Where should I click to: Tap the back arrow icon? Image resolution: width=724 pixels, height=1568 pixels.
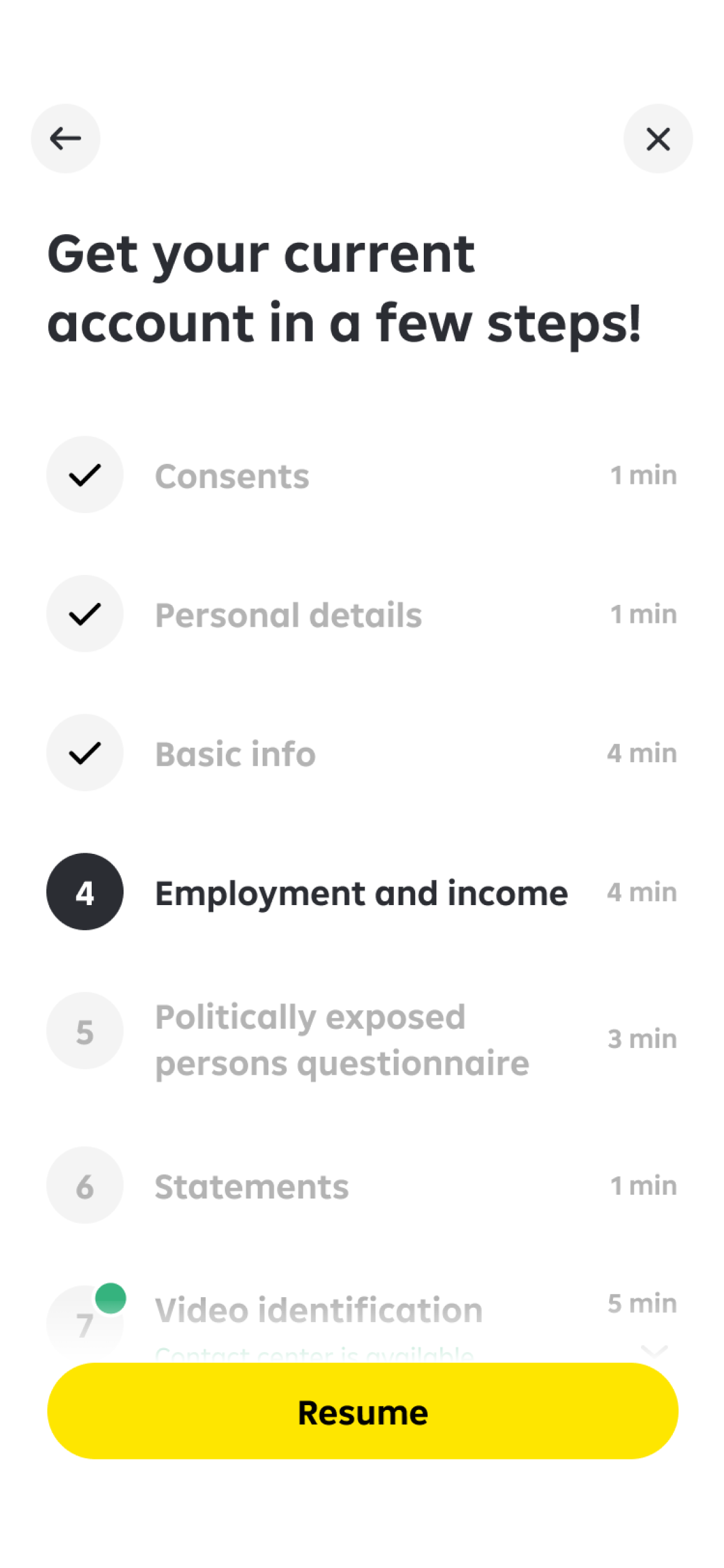(66, 139)
